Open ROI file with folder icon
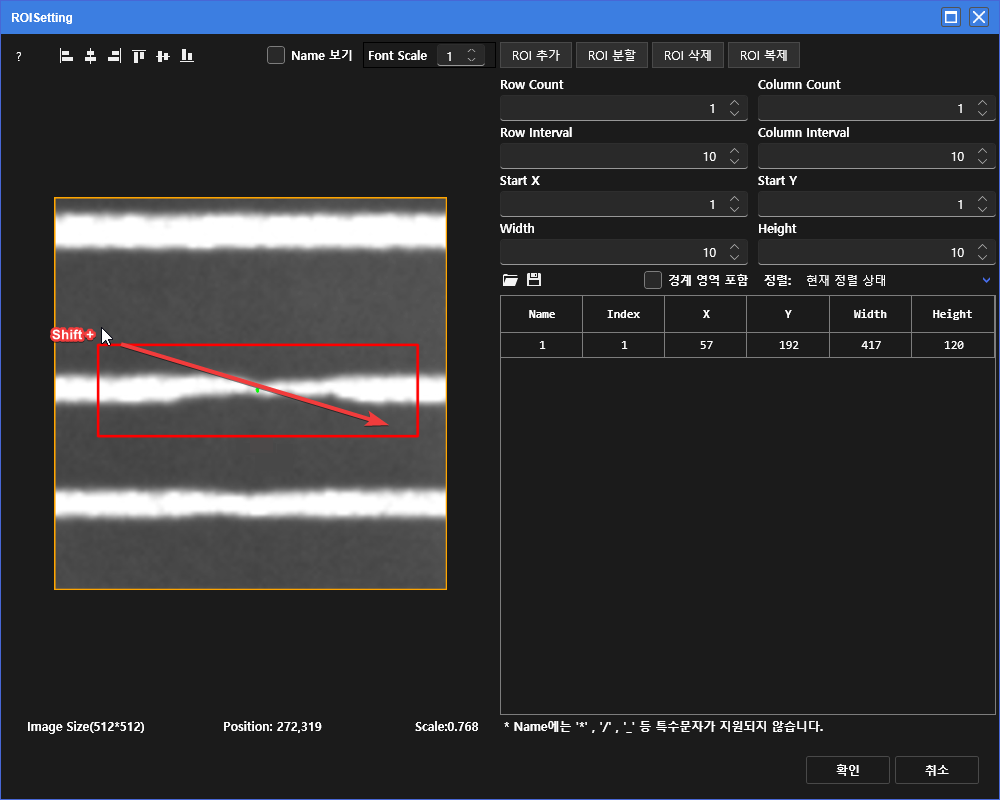The image size is (1000, 800). click(x=510, y=280)
